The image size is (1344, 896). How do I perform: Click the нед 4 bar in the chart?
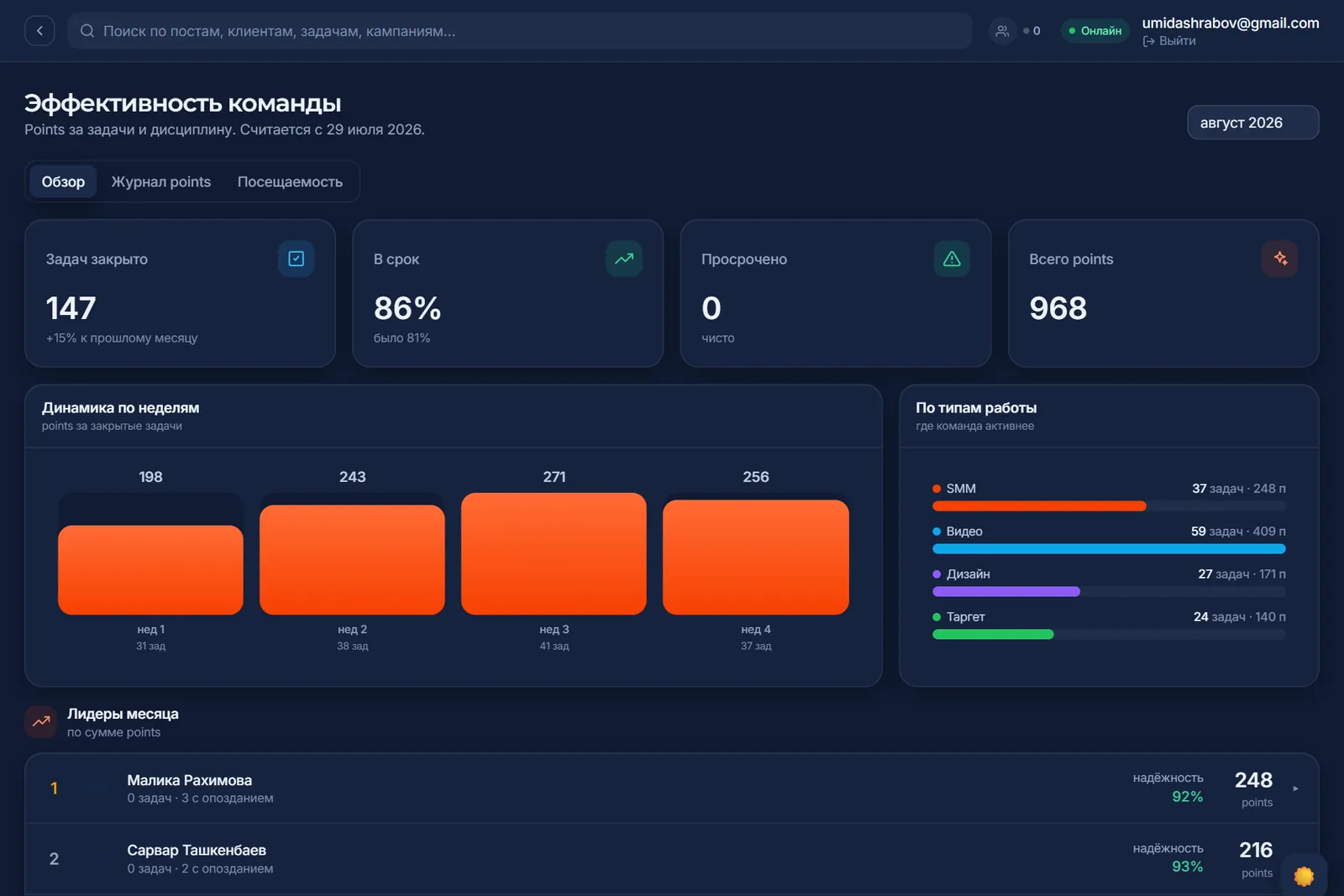pos(756,558)
